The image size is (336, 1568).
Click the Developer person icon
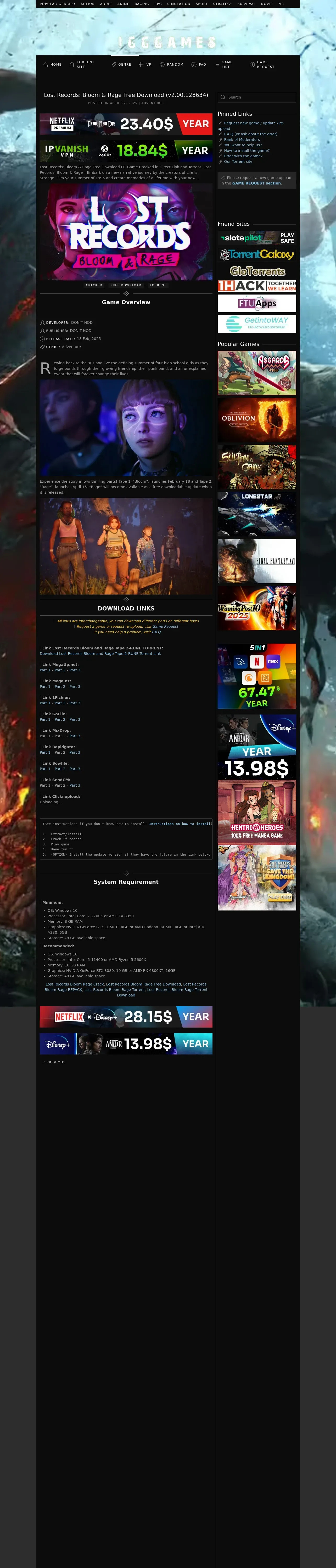tap(42, 322)
